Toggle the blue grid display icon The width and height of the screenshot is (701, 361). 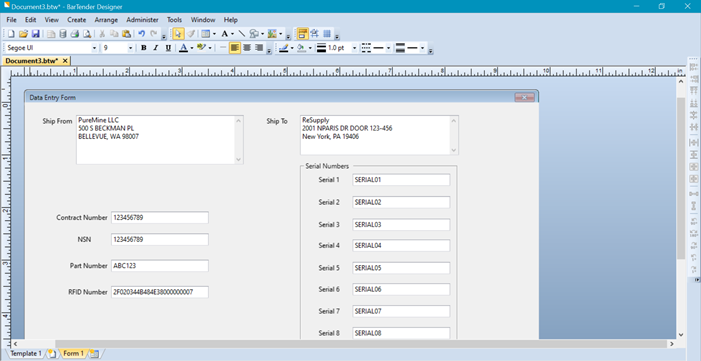tap(327, 34)
